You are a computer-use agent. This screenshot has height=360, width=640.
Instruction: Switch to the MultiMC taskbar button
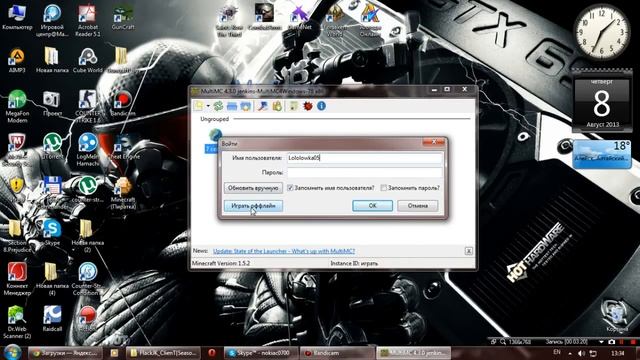[x=413, y=353]
